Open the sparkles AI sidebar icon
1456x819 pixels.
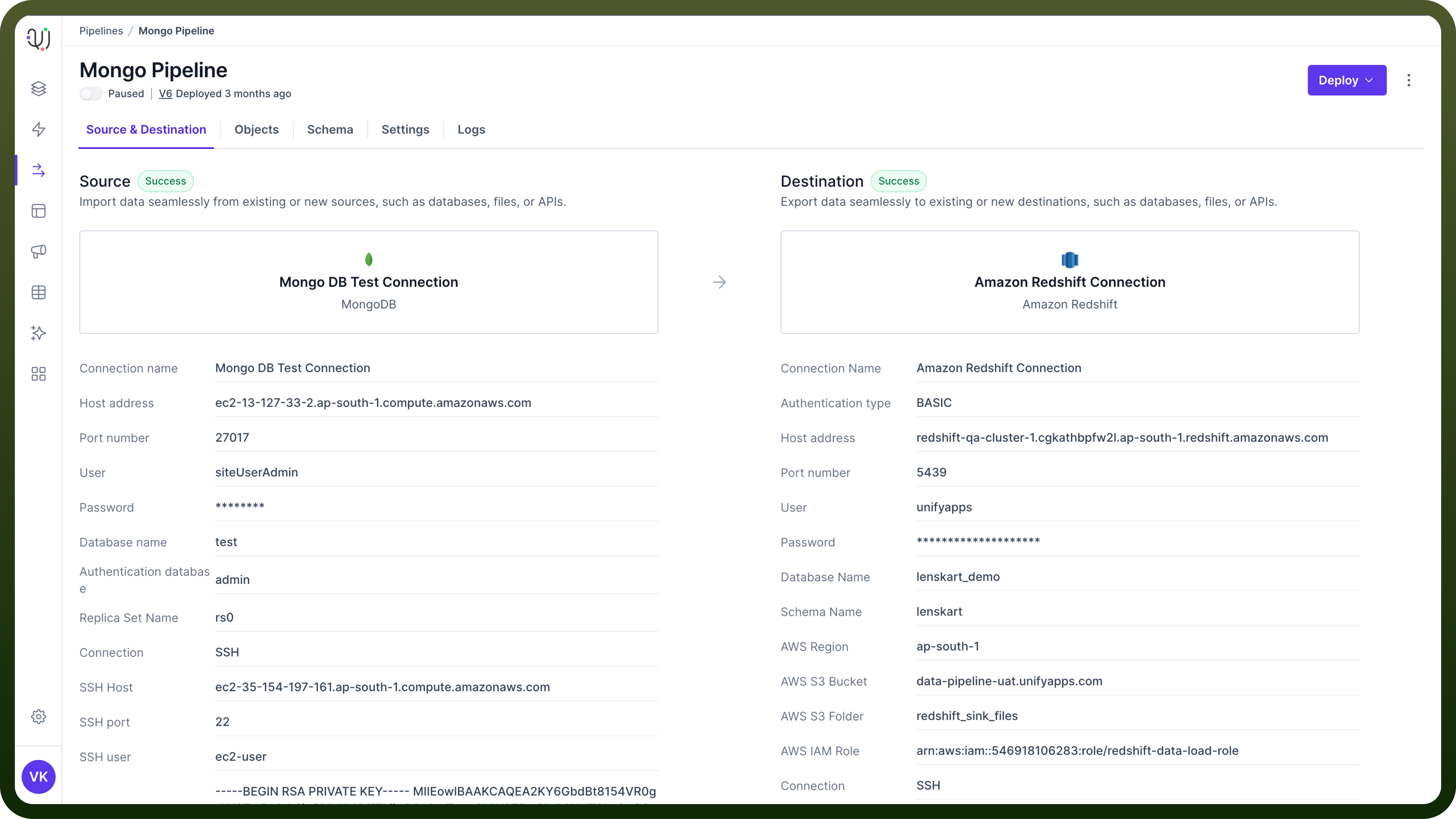coord(38,333)
